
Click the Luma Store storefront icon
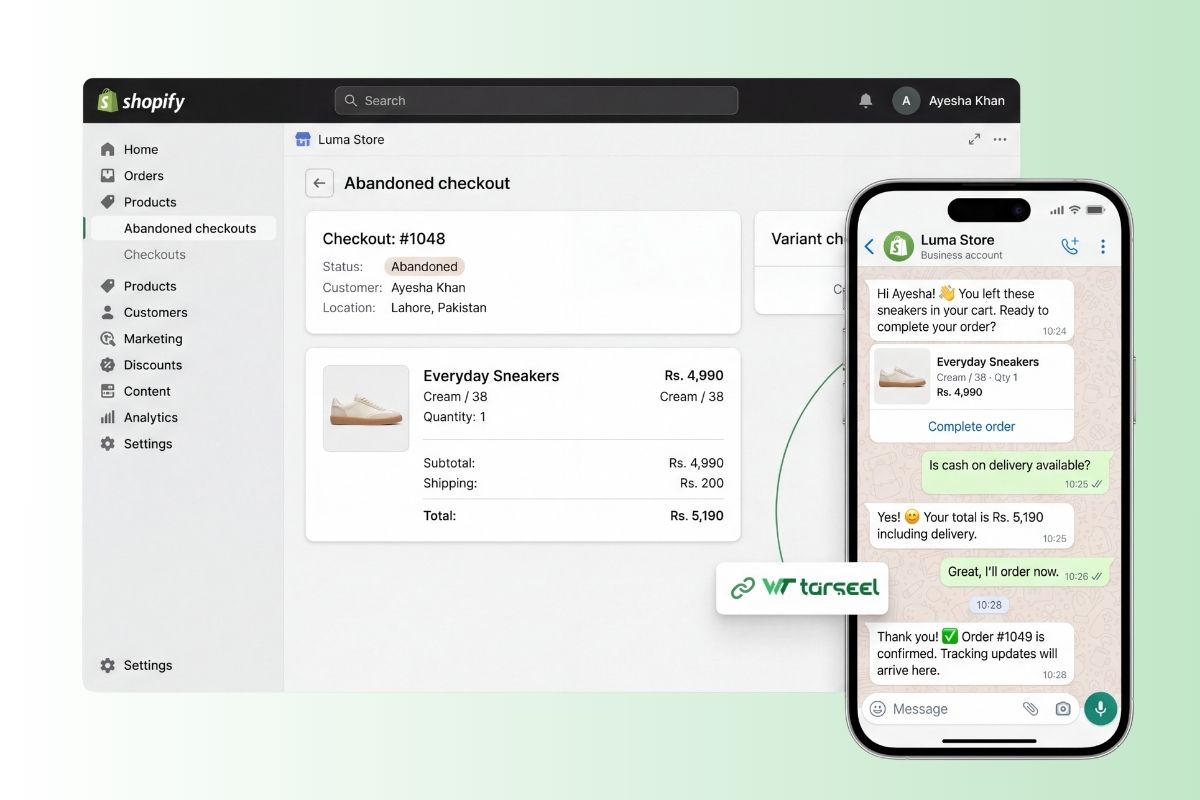[303, 139]
